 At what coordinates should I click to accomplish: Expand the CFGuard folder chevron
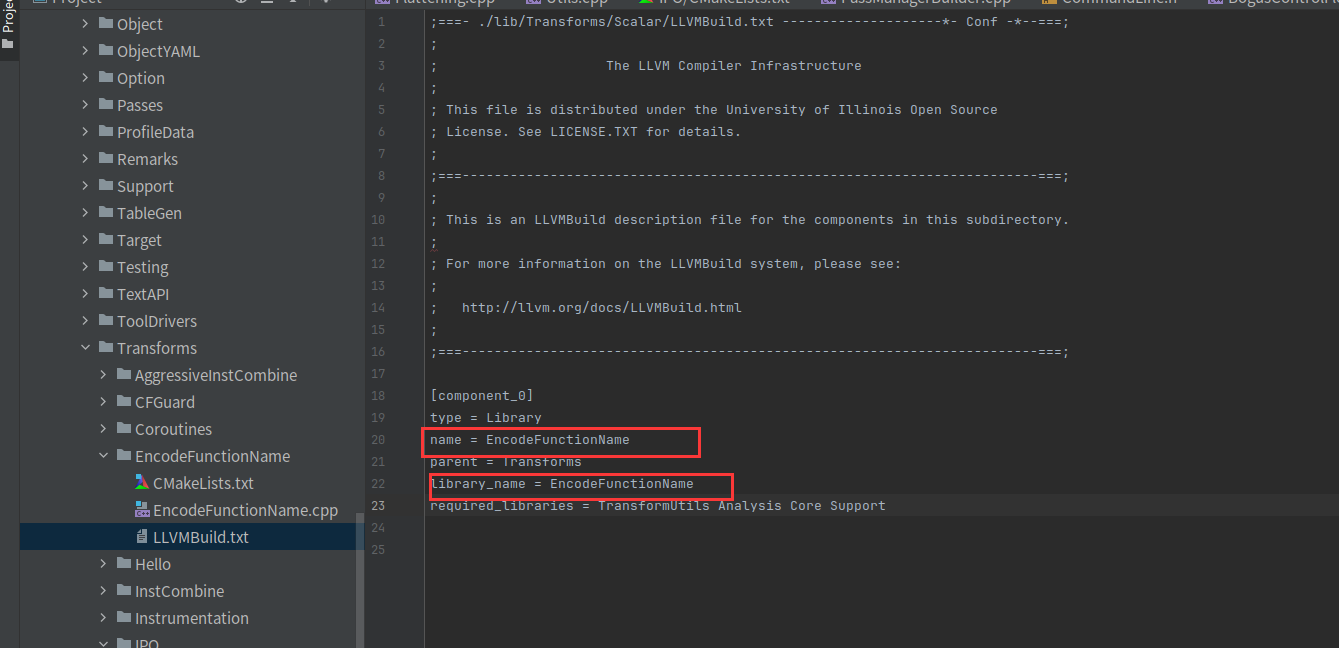point(103,402)
